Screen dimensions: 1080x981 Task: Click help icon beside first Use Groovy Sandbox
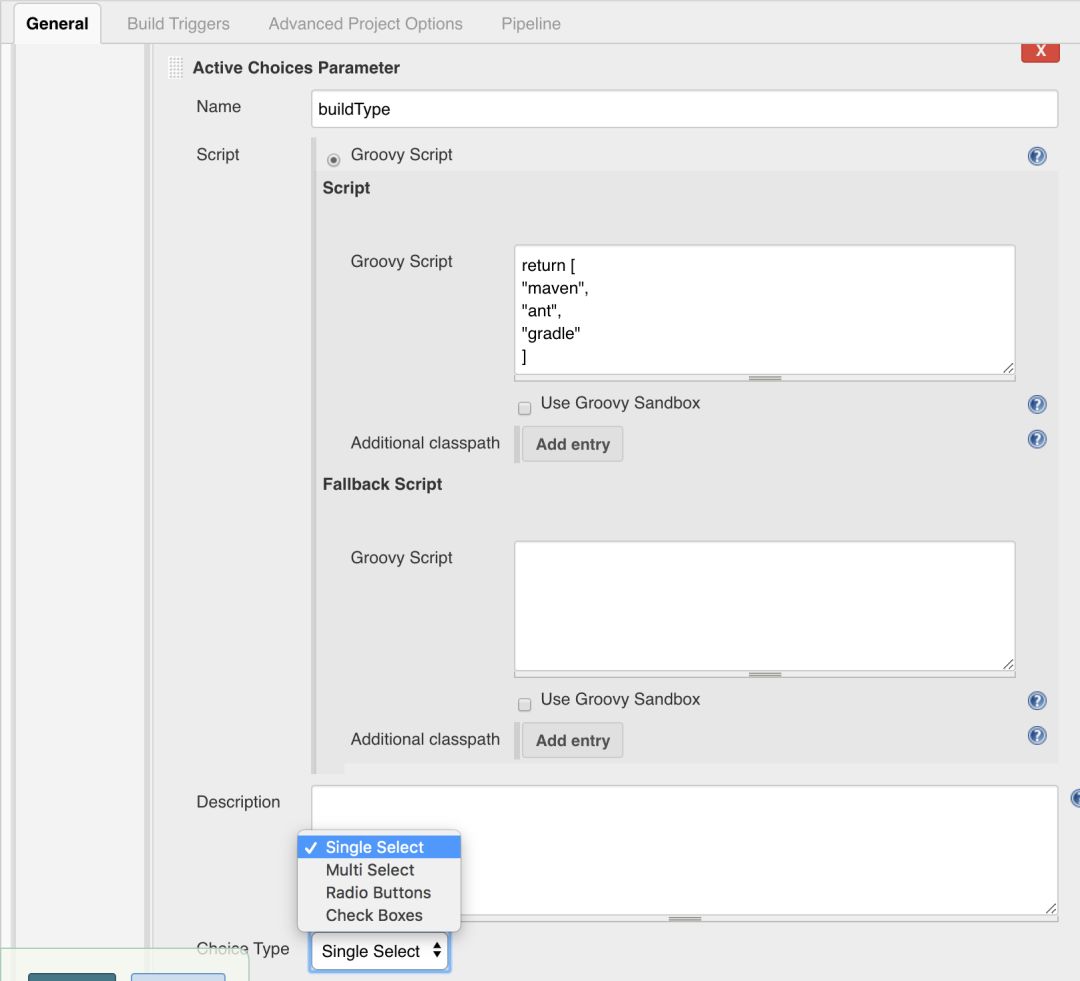[1037, 404]
